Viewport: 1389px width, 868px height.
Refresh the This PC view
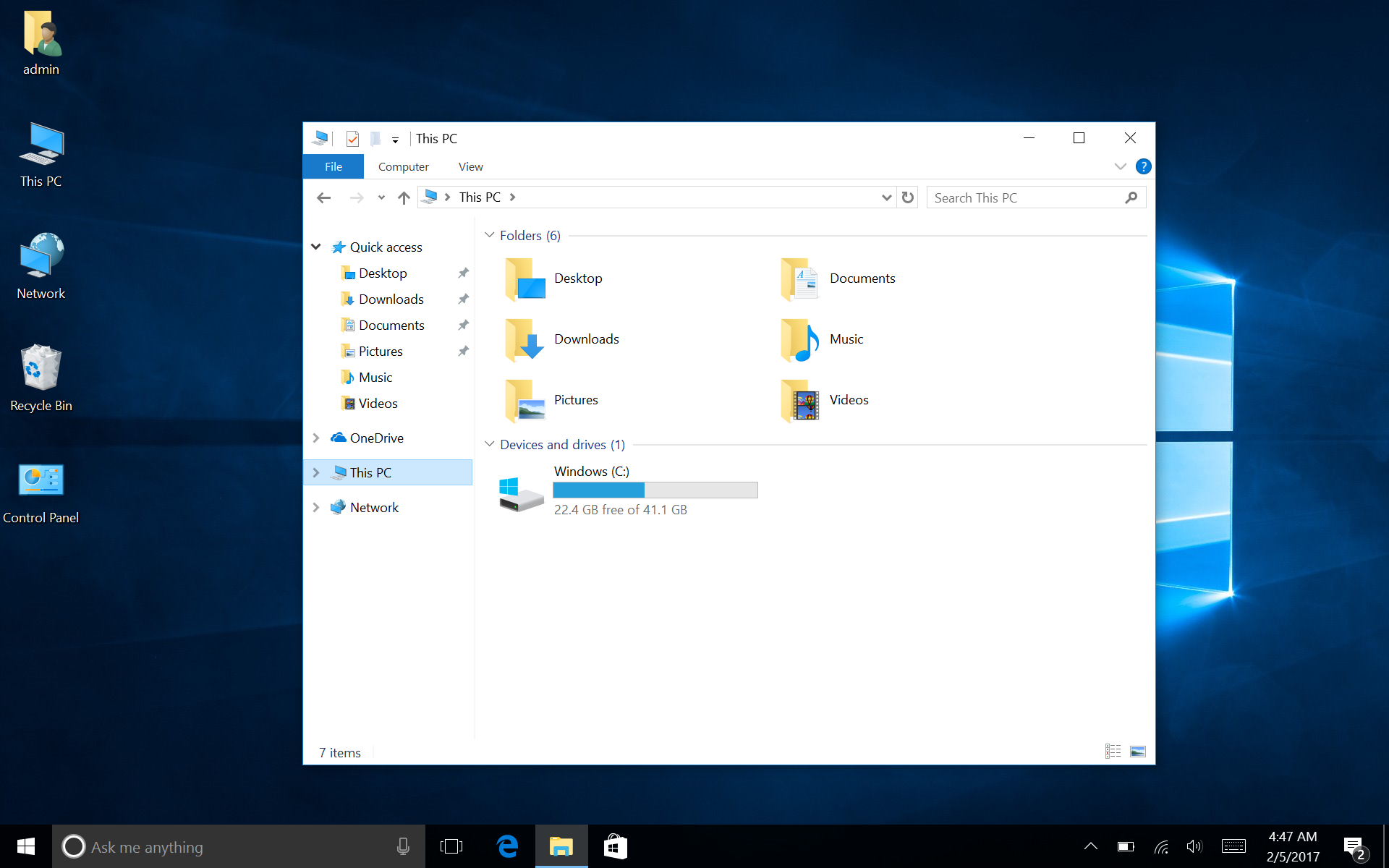tap(907, 197)
